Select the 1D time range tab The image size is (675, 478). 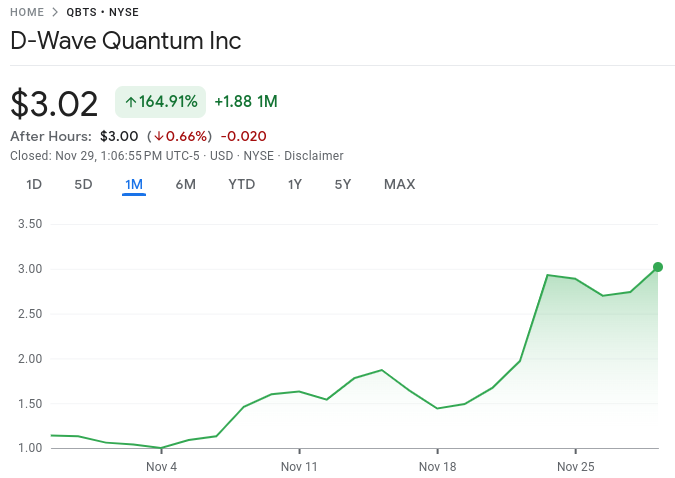coord(34,184)
